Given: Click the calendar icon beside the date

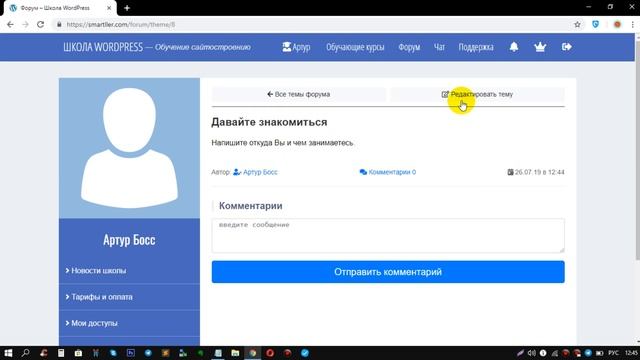Looking at the screenshot, I should pyautogui.click(x=510, y=172).
